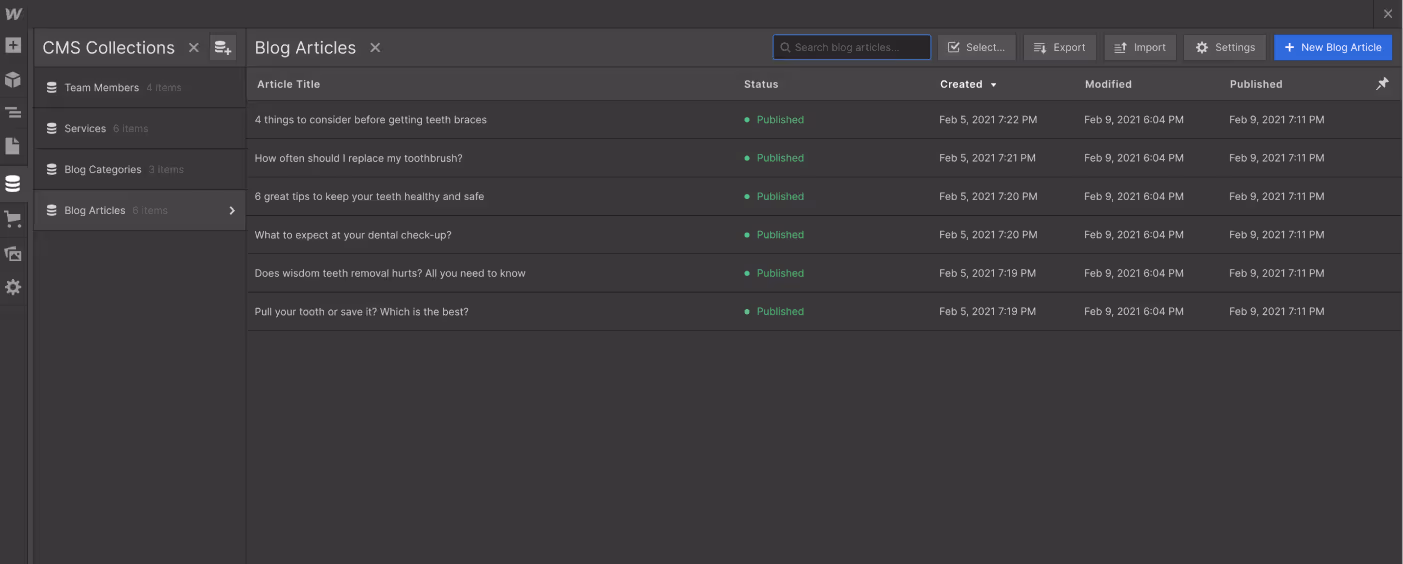The width and height of the screenshot is (1403, 564).
Task: Open the Navigator layers icon
Action: point(13,113)
